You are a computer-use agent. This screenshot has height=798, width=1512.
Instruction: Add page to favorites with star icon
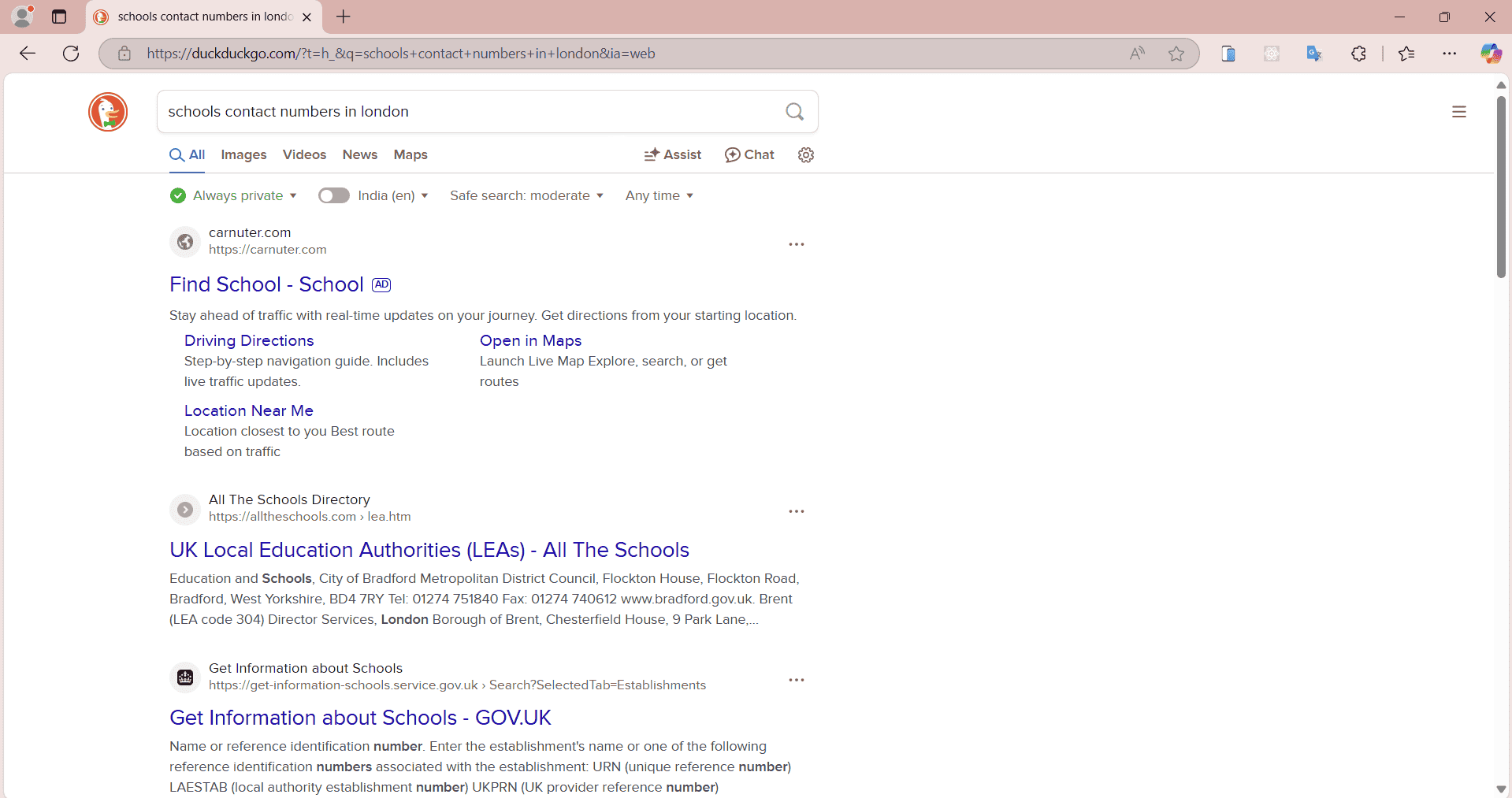(x=1176, y=54)
